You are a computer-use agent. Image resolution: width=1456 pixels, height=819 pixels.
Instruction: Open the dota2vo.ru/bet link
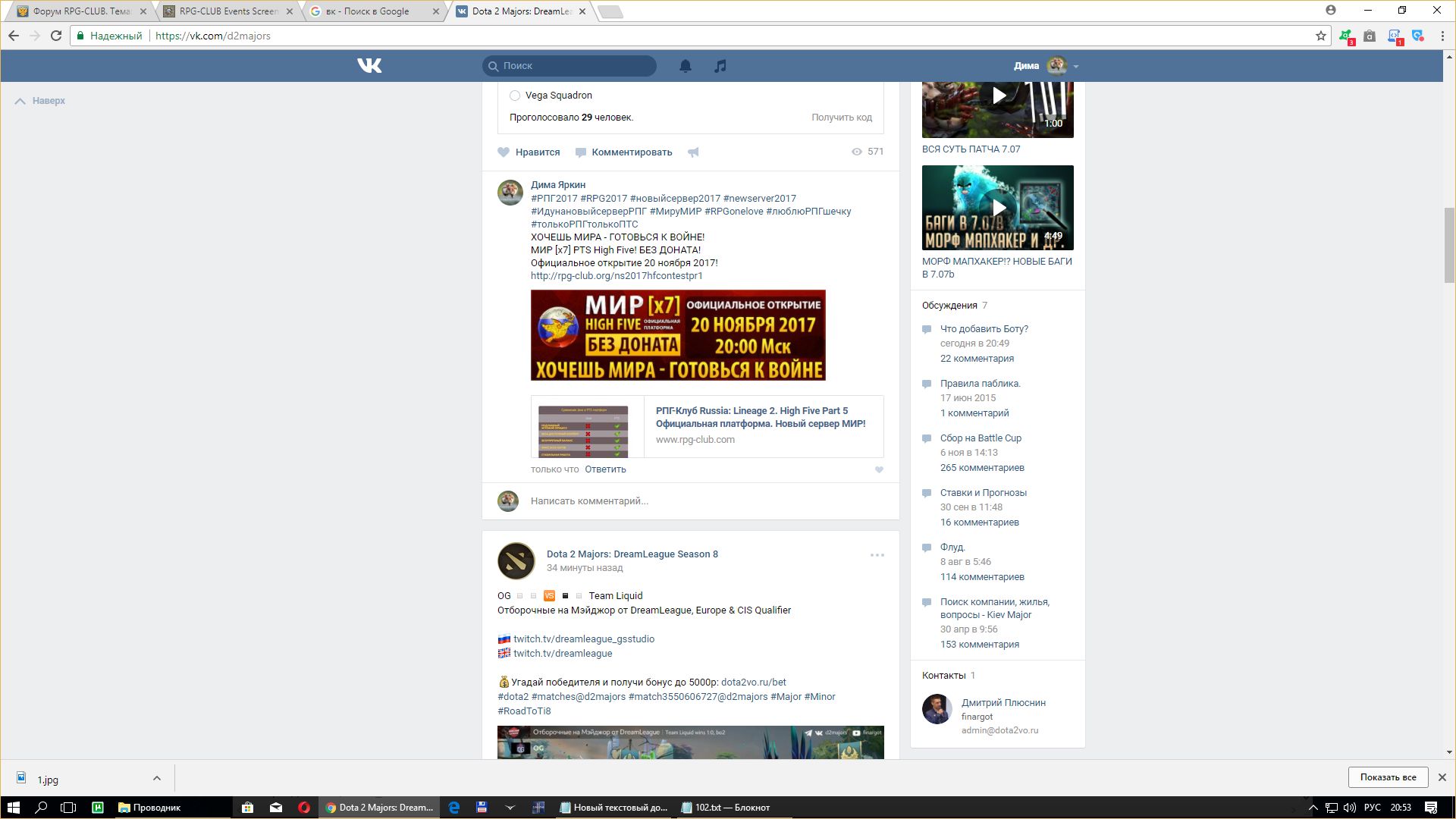click(754, 682)
